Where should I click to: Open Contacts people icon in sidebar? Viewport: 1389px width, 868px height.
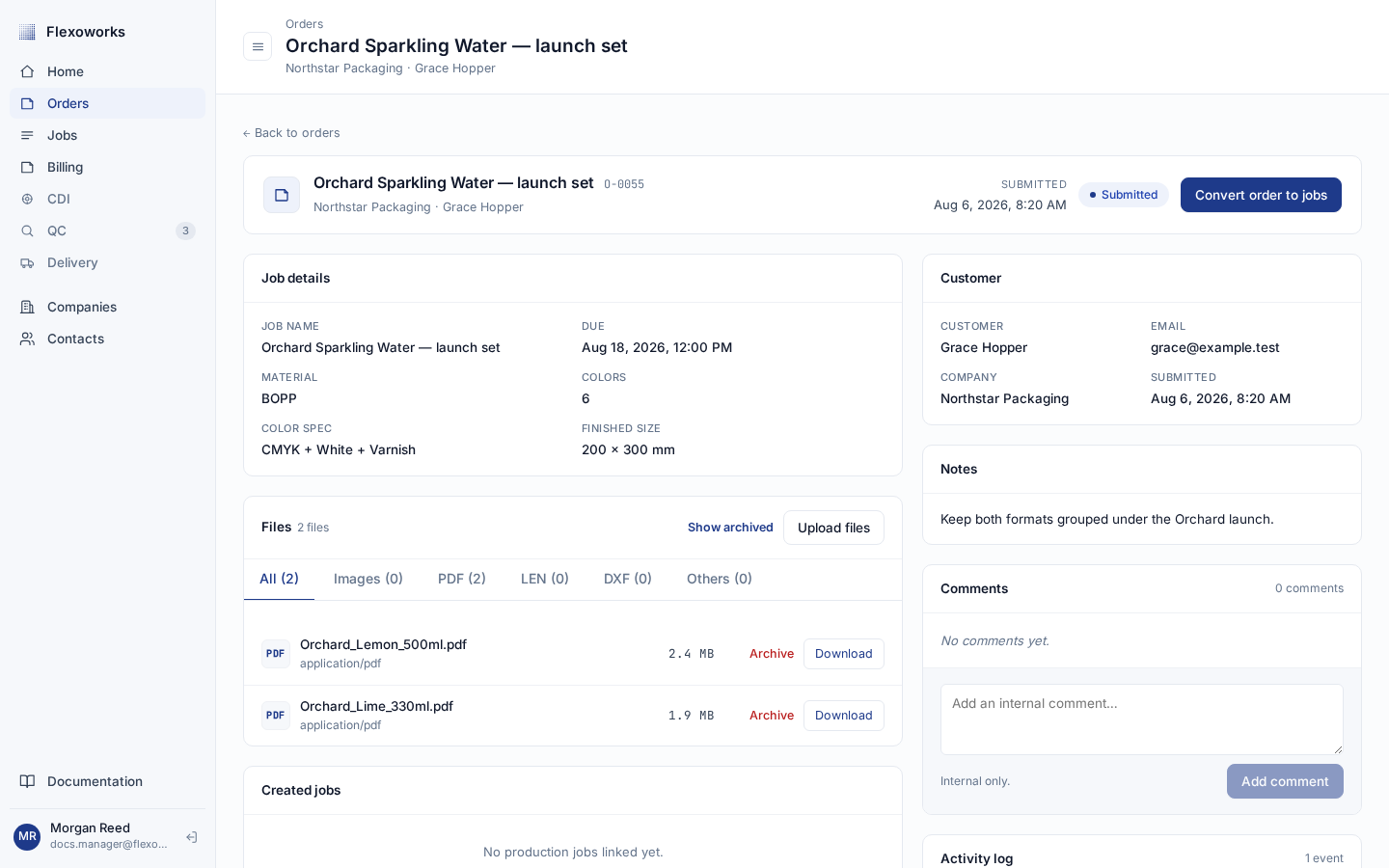(27, 339)
